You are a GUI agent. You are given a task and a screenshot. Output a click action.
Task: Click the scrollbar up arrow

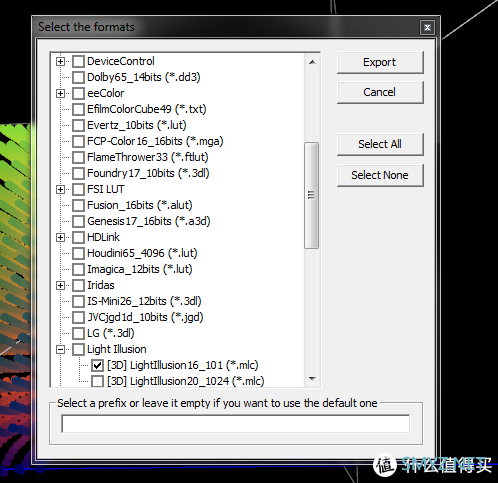coord(312,62)
